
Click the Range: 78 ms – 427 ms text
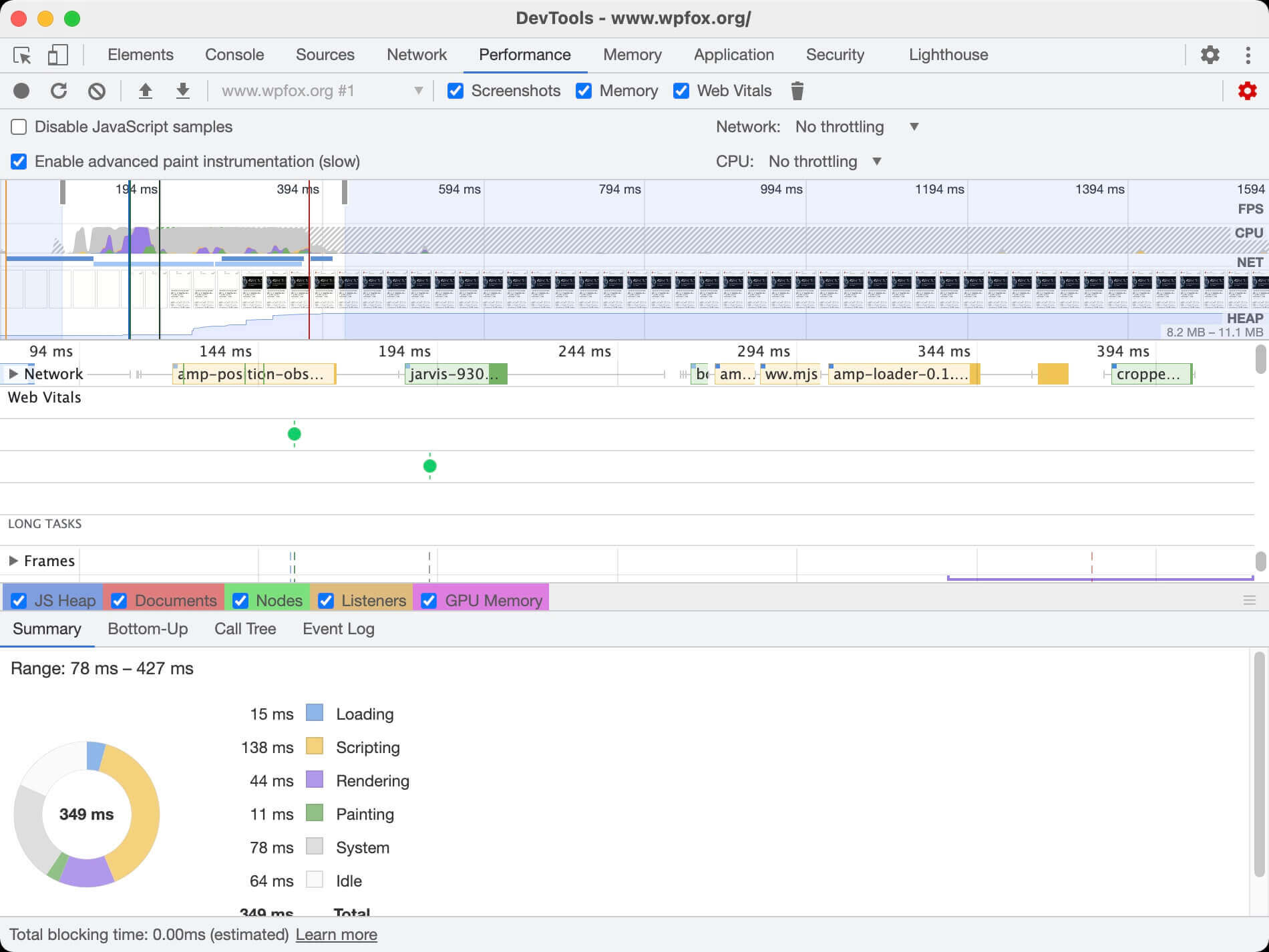click(x=102, y=668)
